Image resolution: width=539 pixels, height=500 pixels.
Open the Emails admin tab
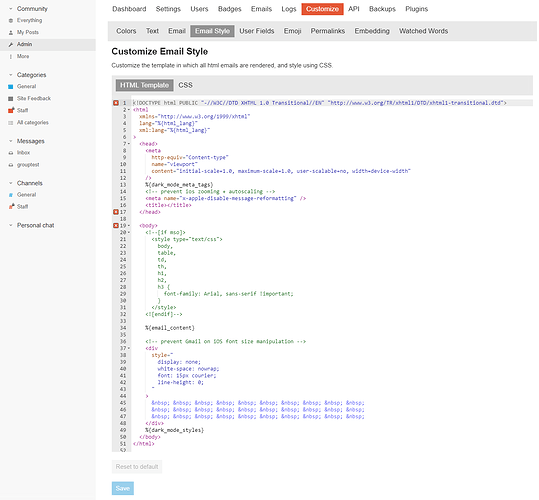coord(261,9)
